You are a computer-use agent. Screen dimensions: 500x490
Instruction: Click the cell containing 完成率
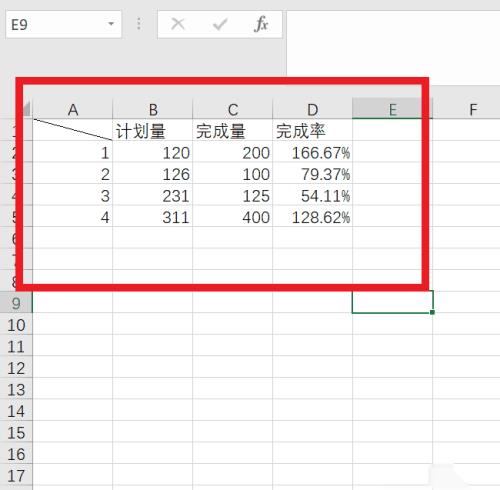point(312,130)
